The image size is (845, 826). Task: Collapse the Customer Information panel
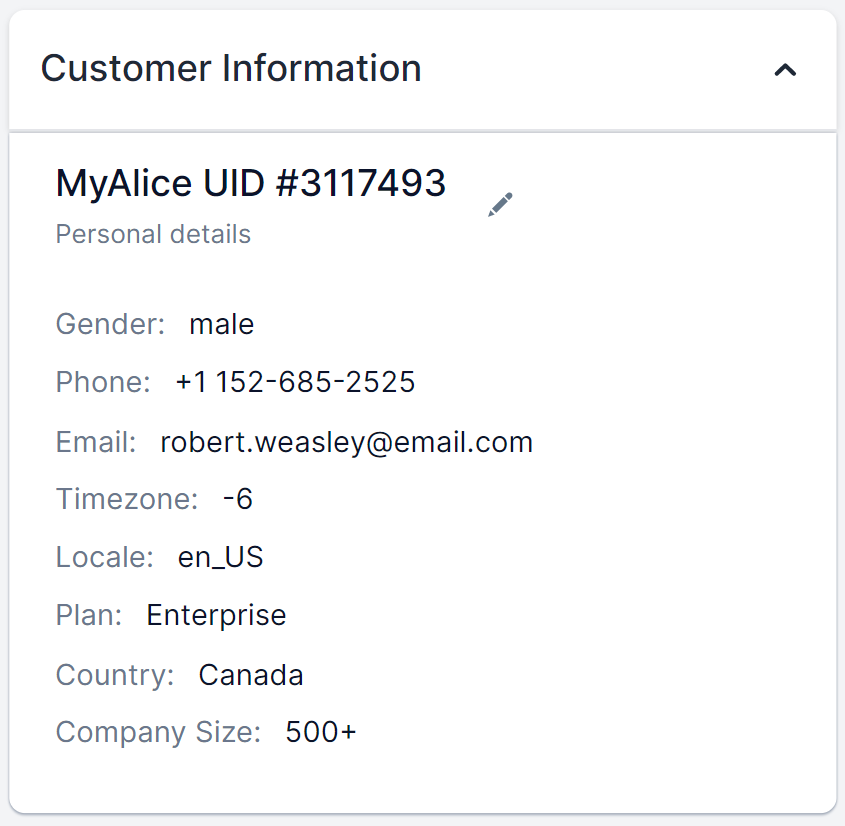pyautogui.click(x=786, y=70)
